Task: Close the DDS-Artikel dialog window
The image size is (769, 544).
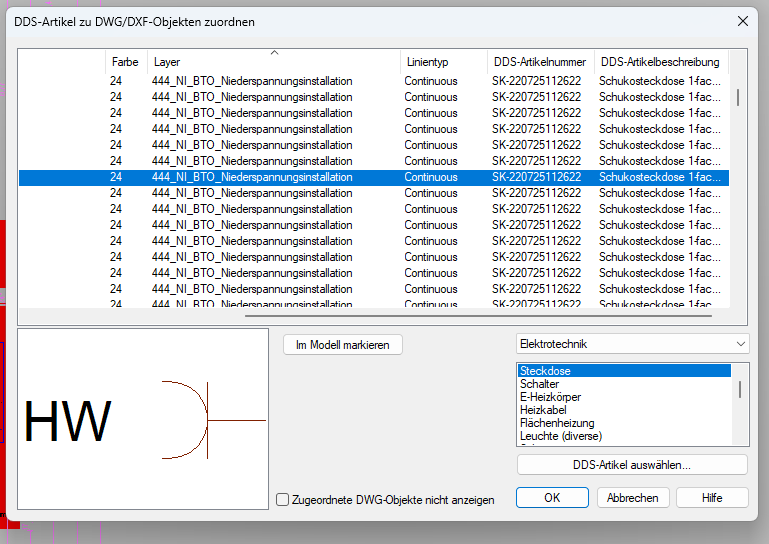Action: click(x=743, y=21)
